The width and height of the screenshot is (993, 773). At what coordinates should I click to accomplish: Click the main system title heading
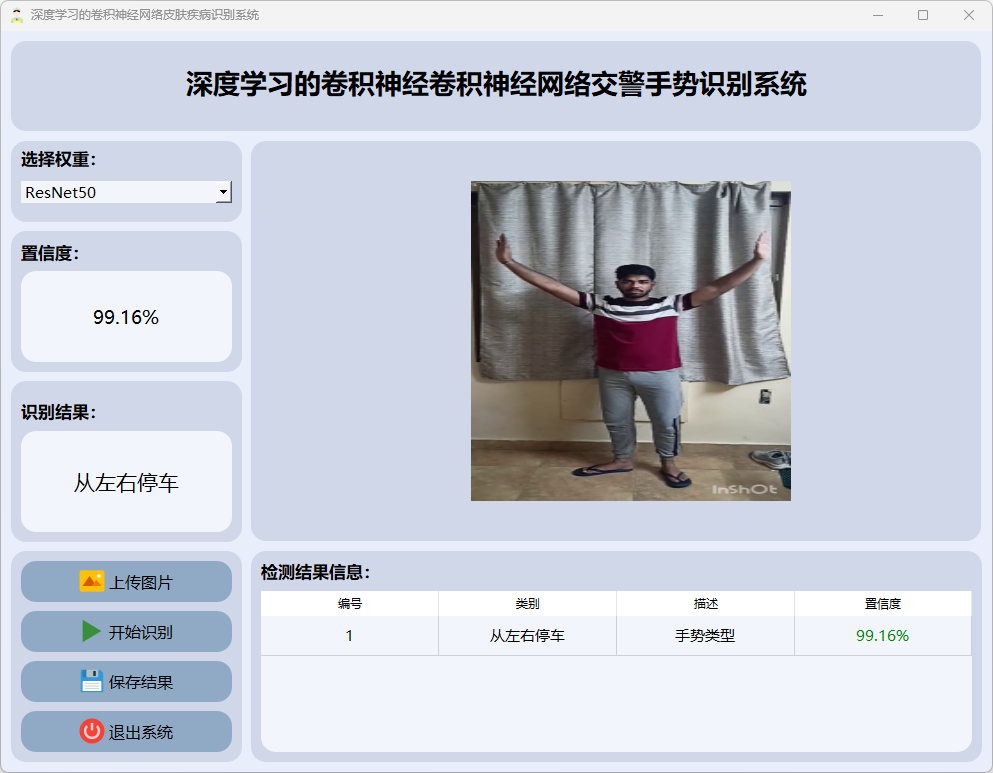pyautogui.click(x=496, y=85)
